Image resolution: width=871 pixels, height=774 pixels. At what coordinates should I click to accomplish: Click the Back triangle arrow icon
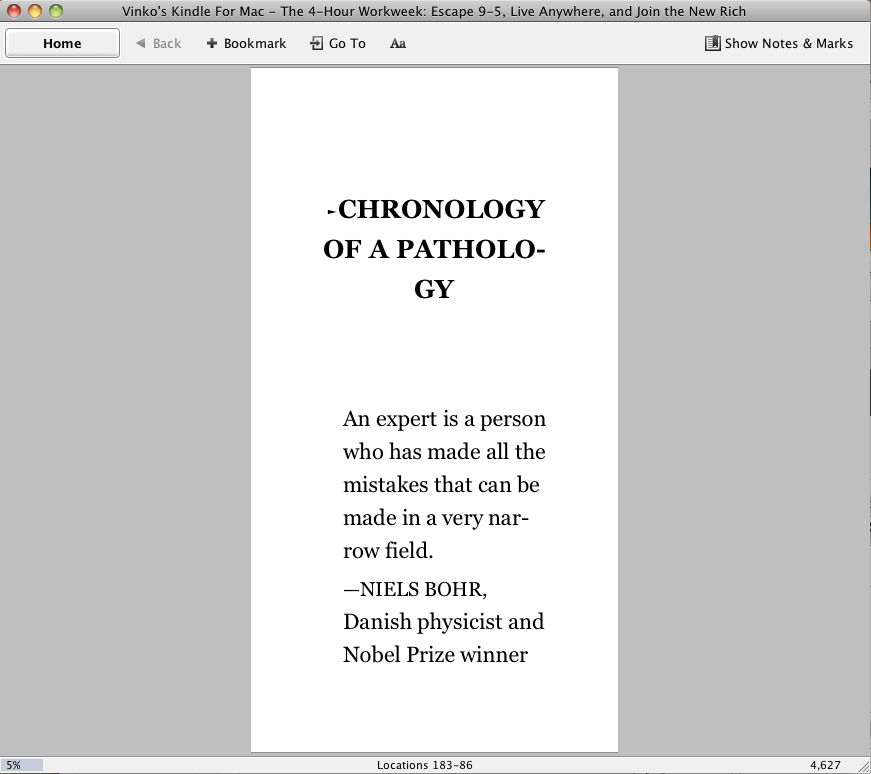(x=141, y=43)
